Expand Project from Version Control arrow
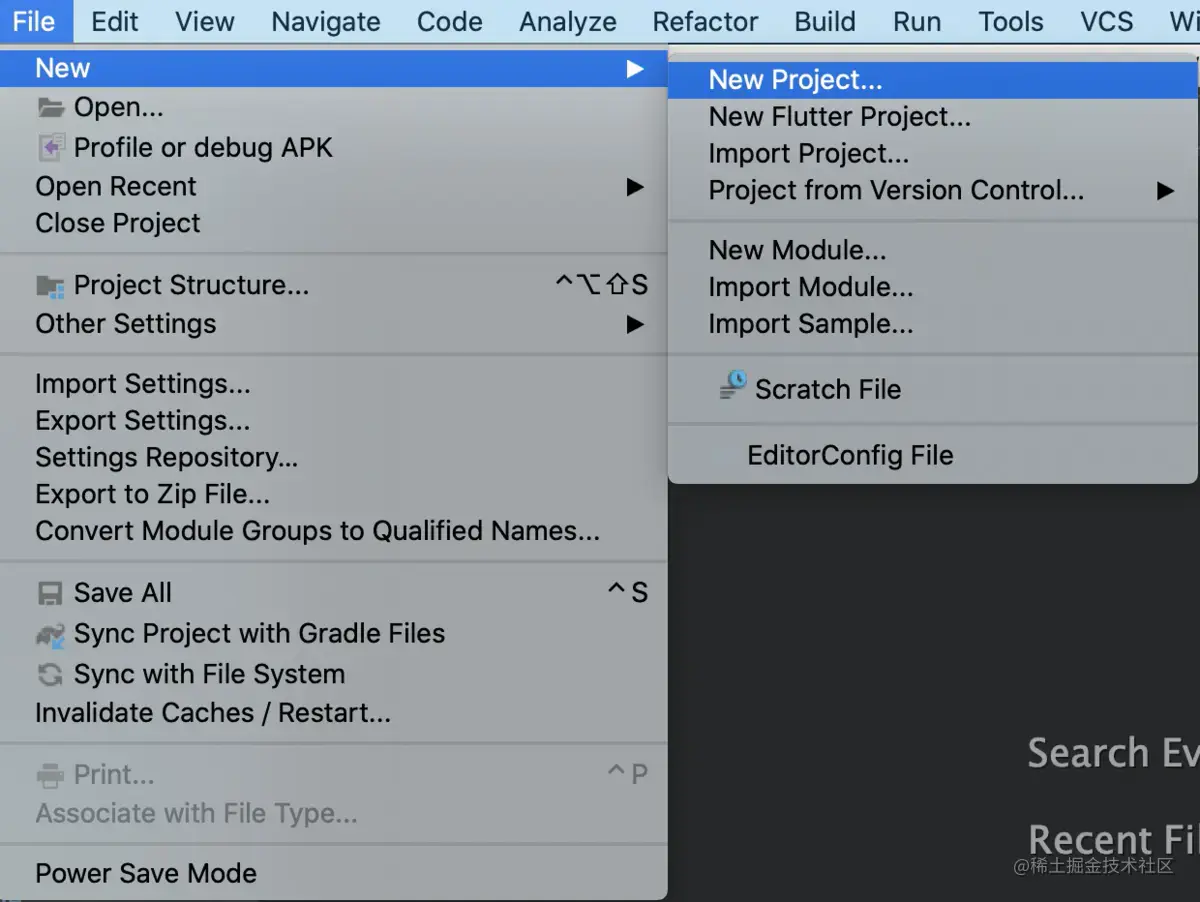This screenshot has height=902, width=1200. pos(1165,191)
